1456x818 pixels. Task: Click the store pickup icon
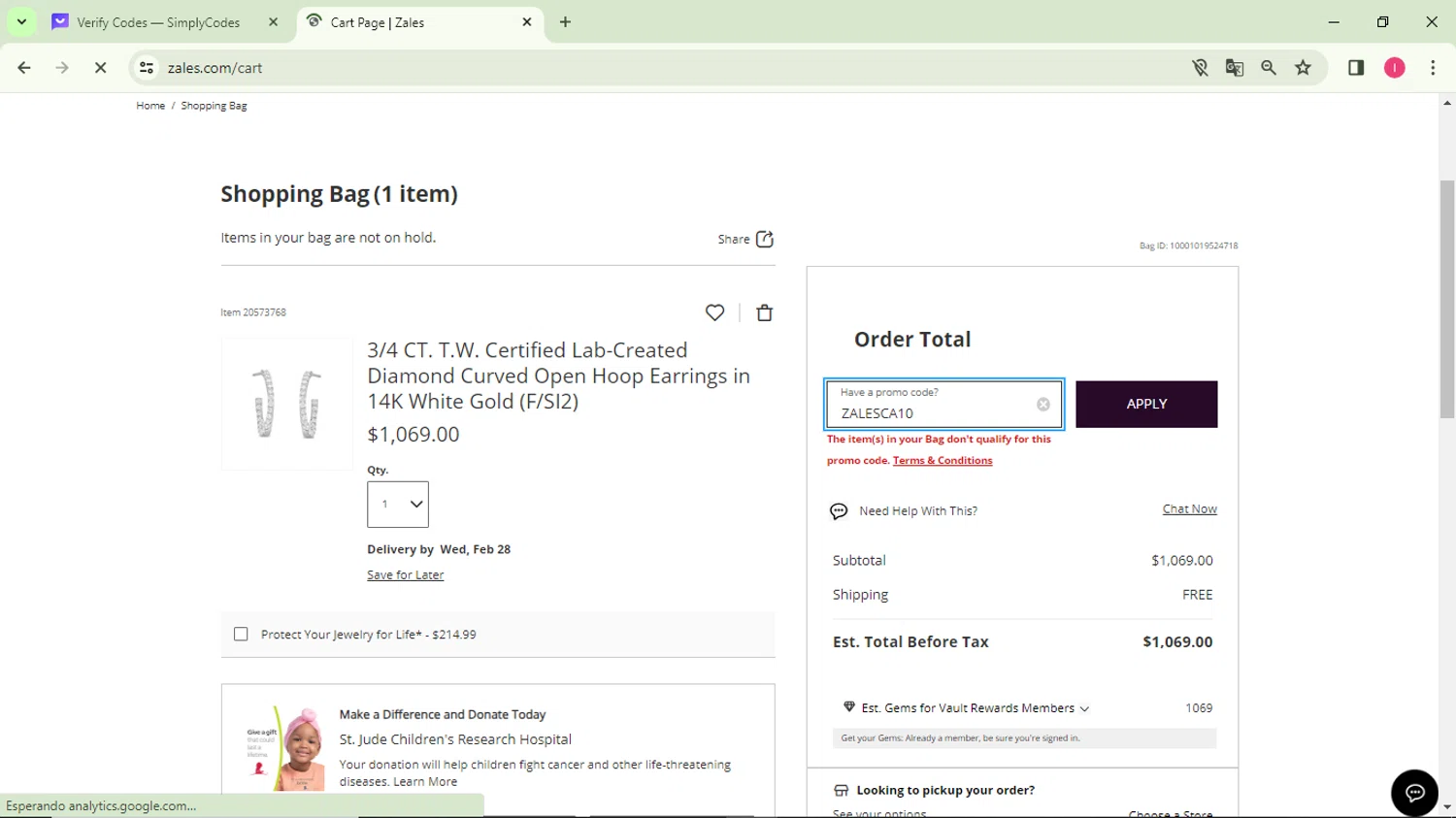pos(842,790)
